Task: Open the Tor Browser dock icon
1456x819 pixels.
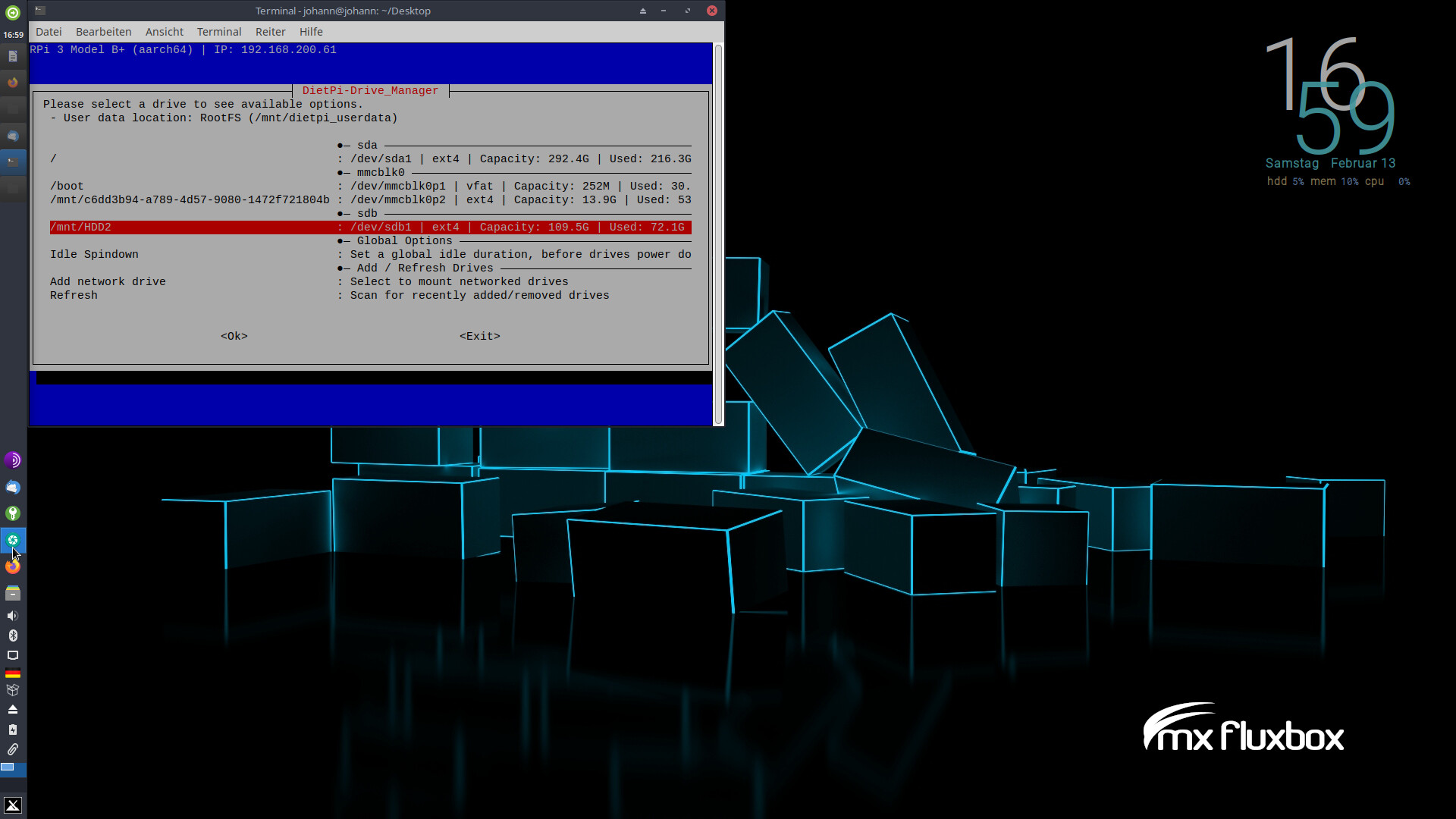Action: click(13, 460)
